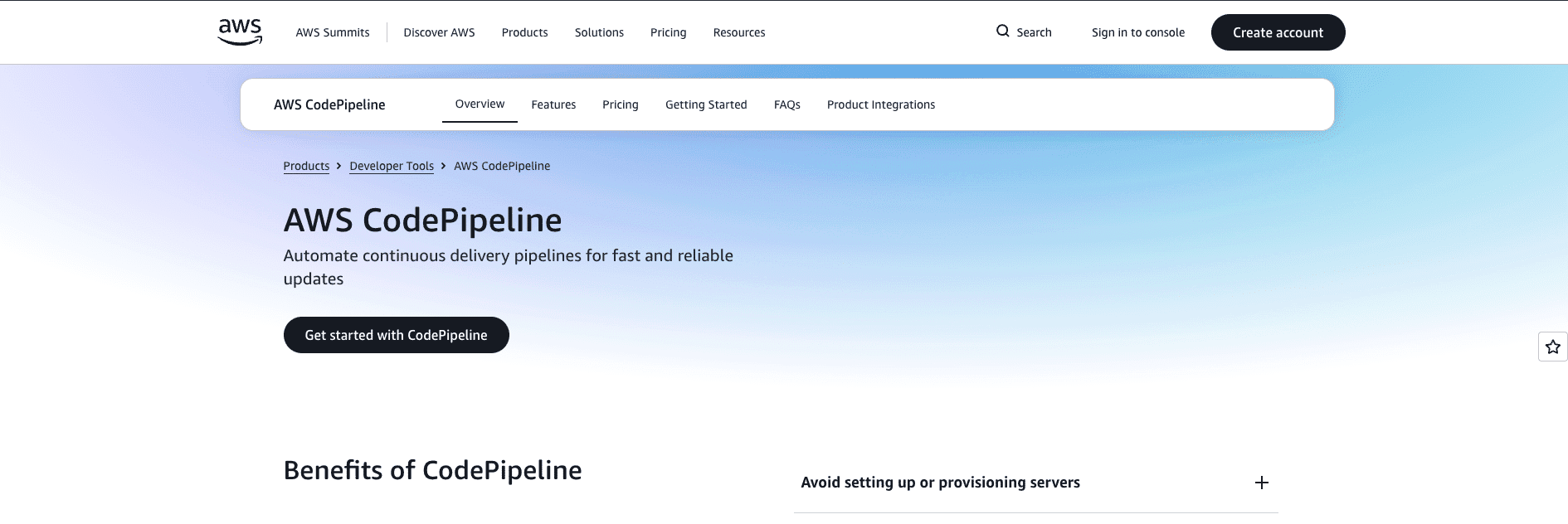Click the star feedback icon
1568x524 pixels.
1553,347
